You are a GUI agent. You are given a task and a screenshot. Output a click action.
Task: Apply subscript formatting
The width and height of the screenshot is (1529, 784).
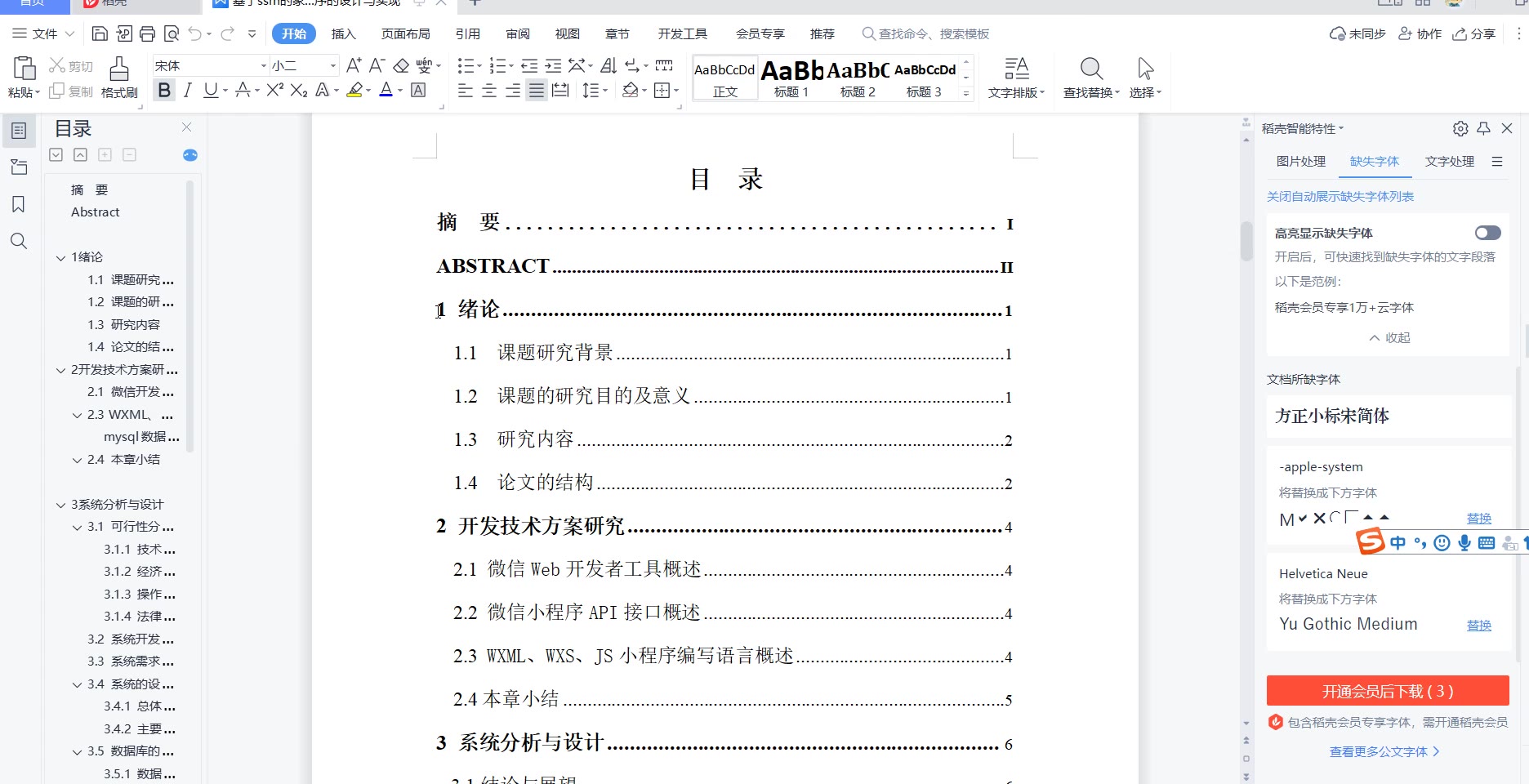(x=299, y=90)
